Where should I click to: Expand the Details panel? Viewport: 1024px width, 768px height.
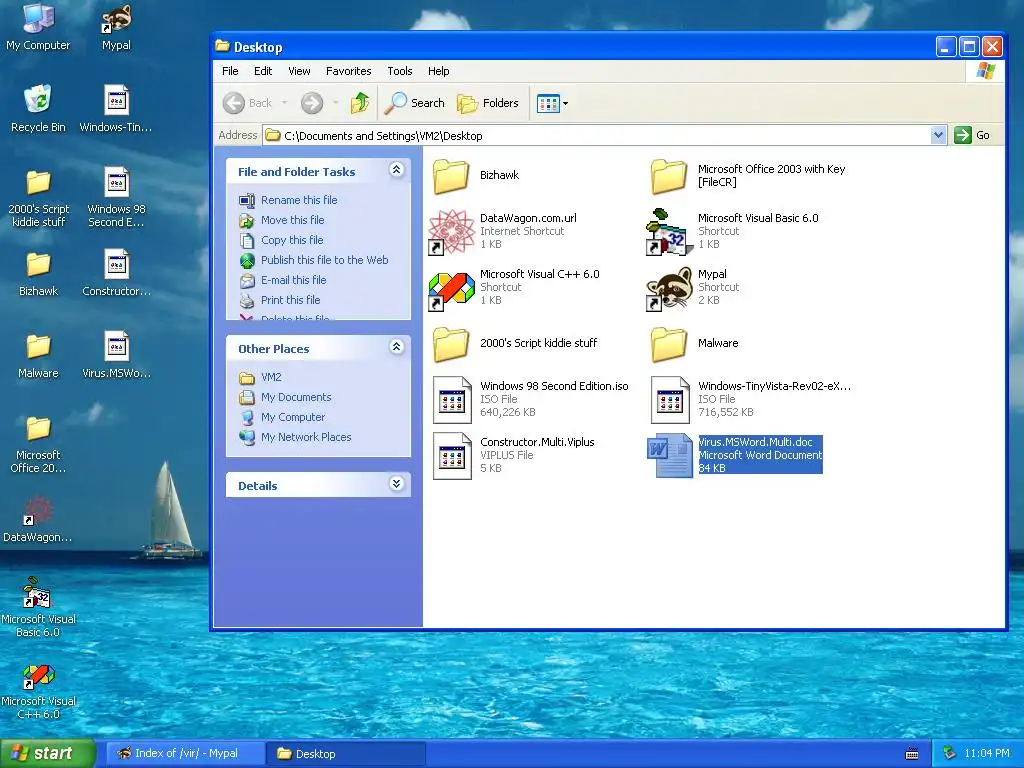396,484
